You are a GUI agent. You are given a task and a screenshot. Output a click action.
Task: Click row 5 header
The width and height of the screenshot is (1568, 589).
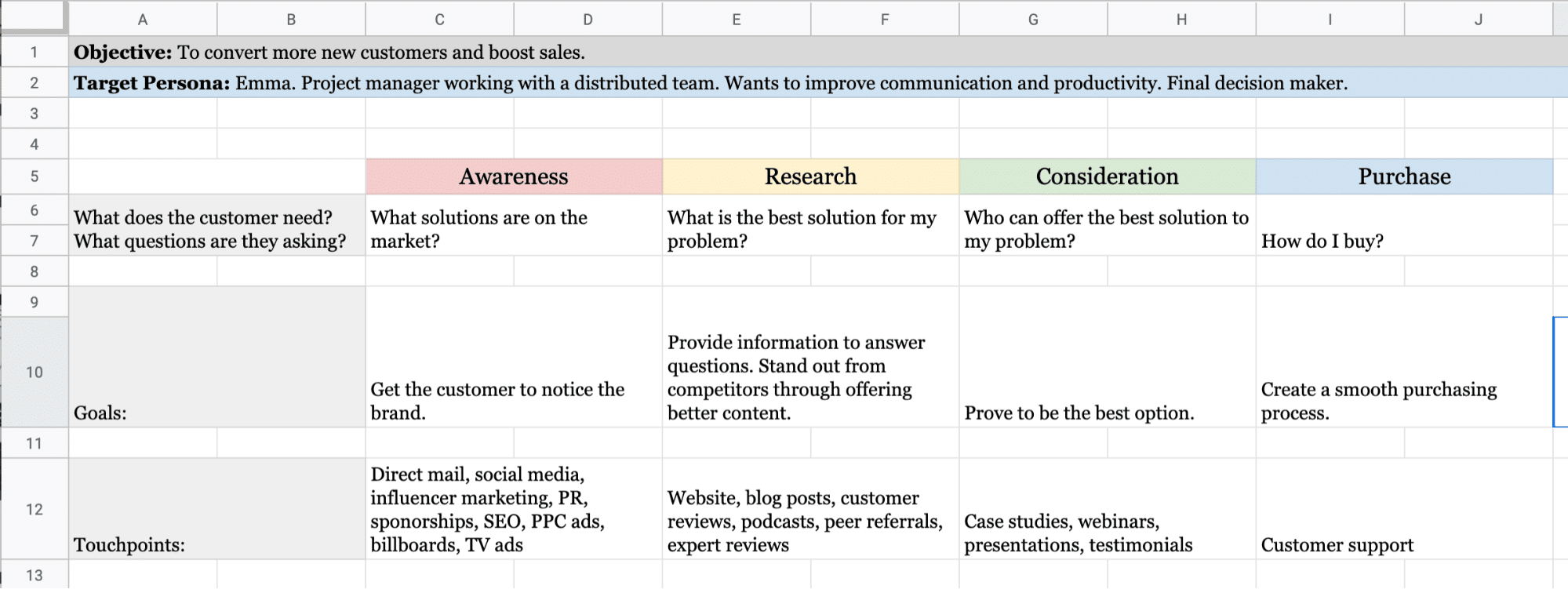(34, 176)
